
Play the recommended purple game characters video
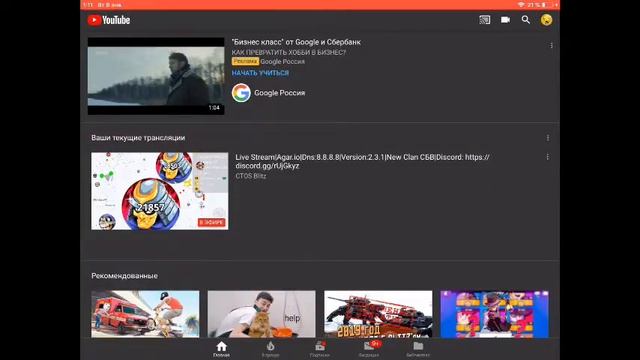(494, 314)
